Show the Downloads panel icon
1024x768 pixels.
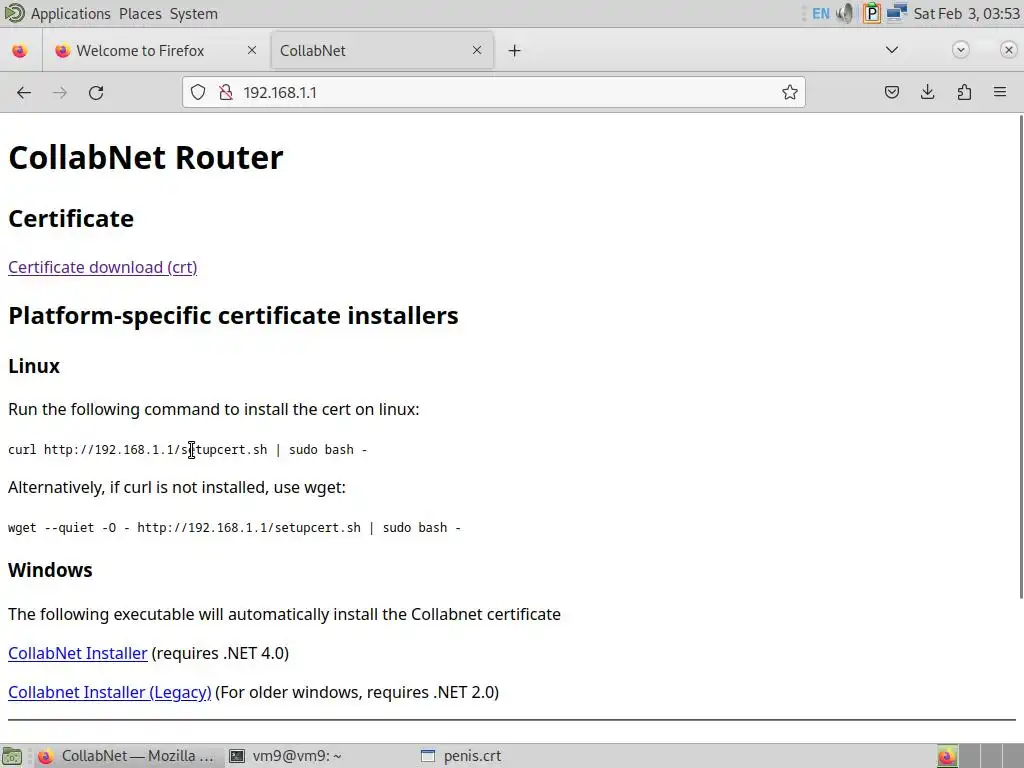[x=927, y=93]
